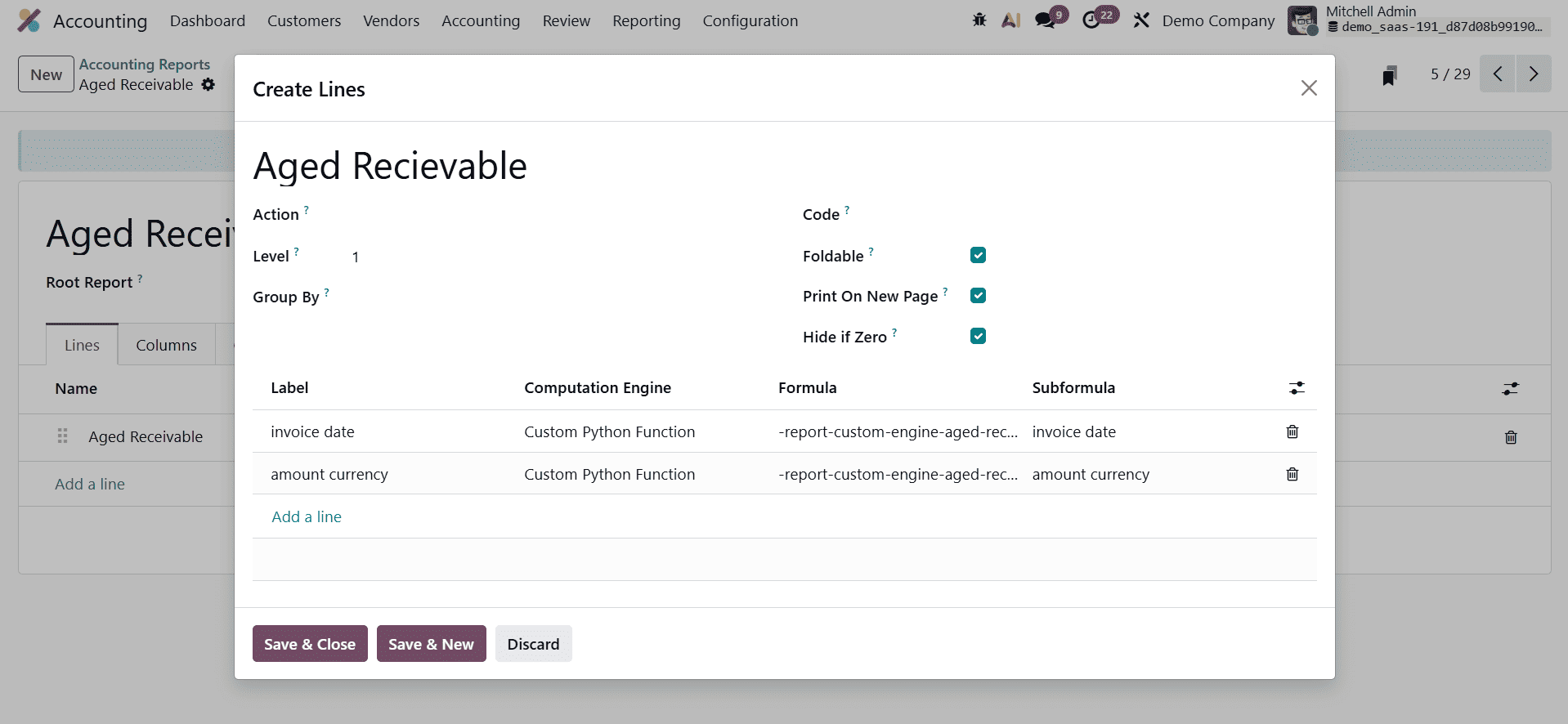The width and height of the screenshot is (1568, 724).
Task: Open the debug bug icon menu
Action: point(979,20)
